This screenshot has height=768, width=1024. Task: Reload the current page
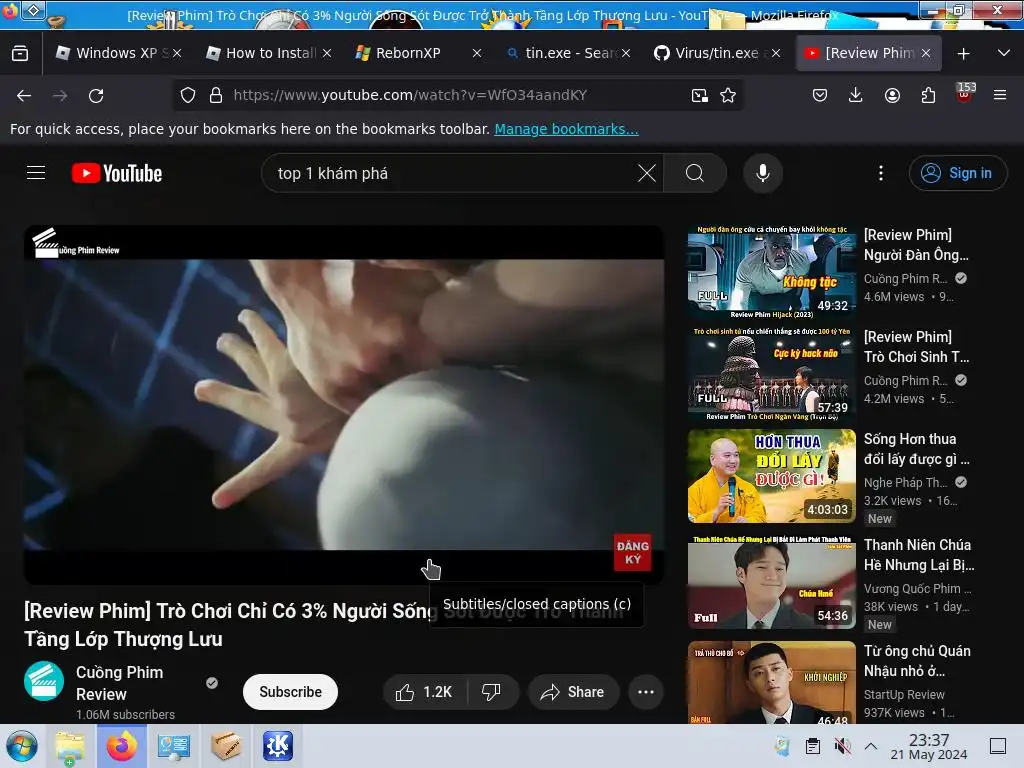(x=96, y=95)
